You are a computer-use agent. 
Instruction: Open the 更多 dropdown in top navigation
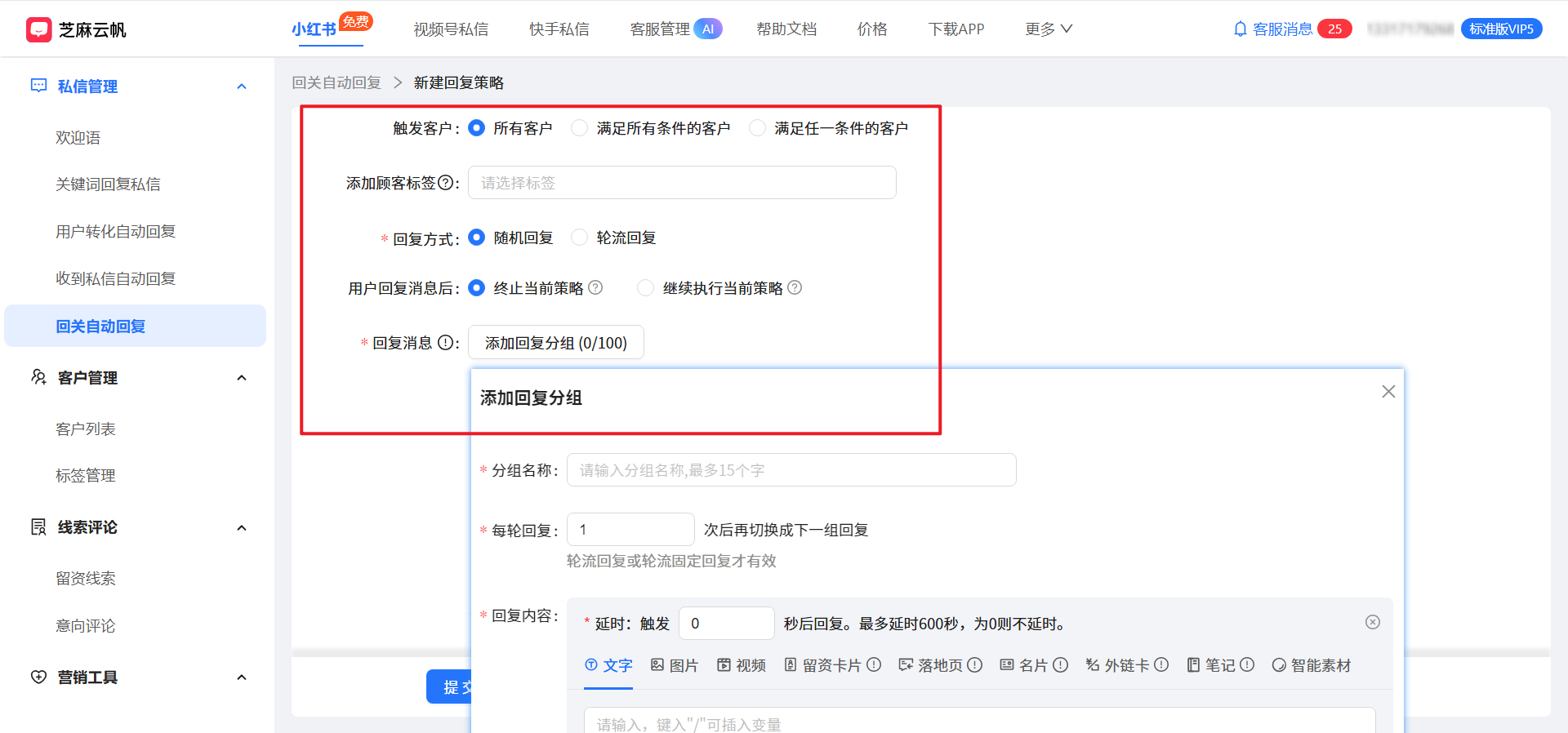1049,29
